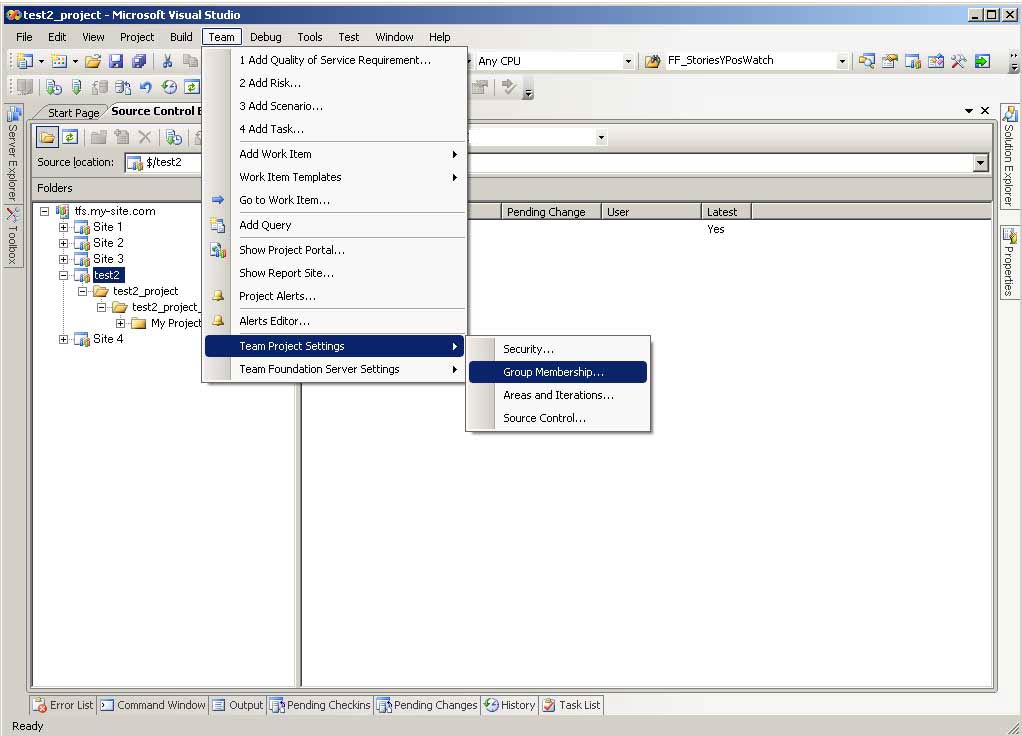Expand the Add Work Item submenu
This screenshot has width=1022, height=736.
[x=334, y=154]
